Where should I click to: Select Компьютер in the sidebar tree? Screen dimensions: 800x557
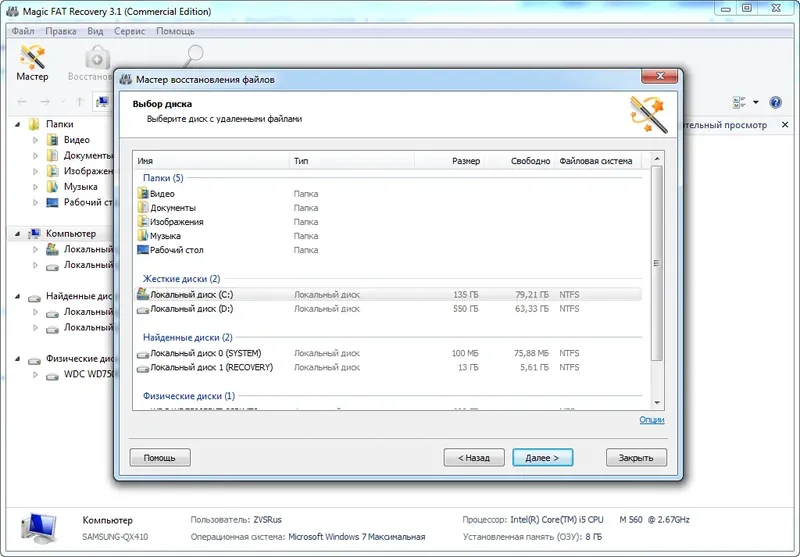tap(71, 234)
